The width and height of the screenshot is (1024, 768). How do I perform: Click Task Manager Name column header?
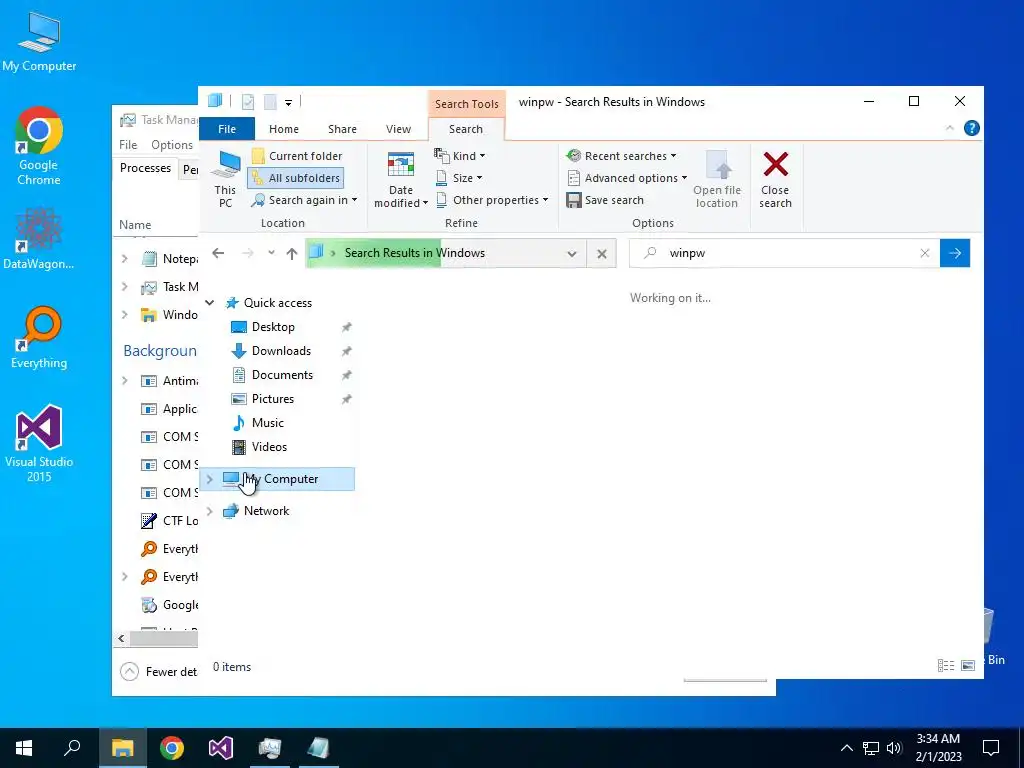click(x=135, y=225)
